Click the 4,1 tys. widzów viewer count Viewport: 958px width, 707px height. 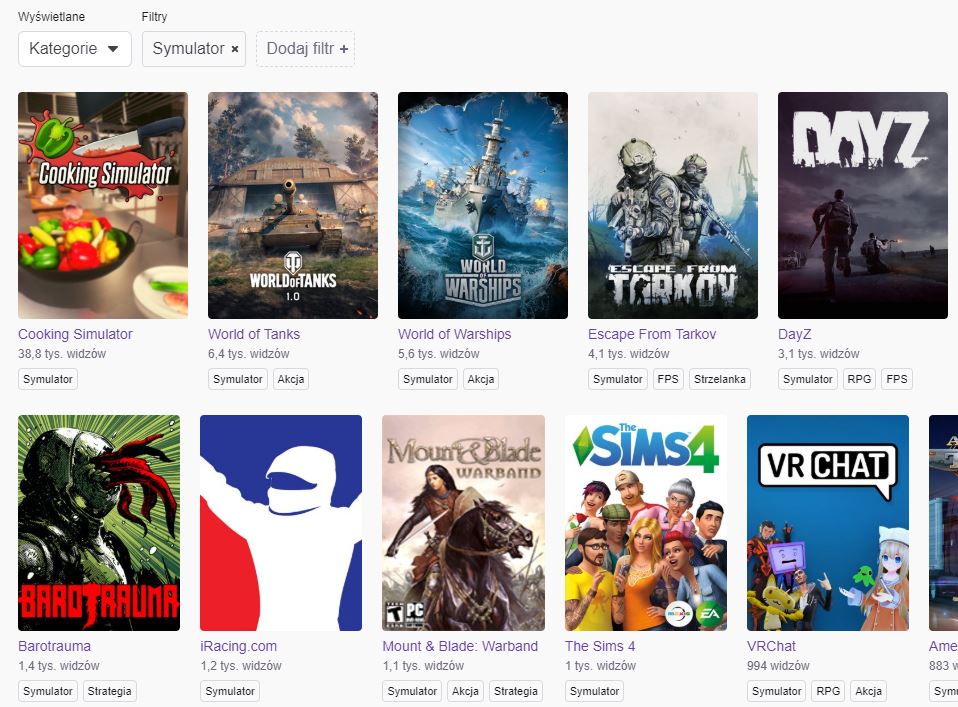[x=629, y=354]
